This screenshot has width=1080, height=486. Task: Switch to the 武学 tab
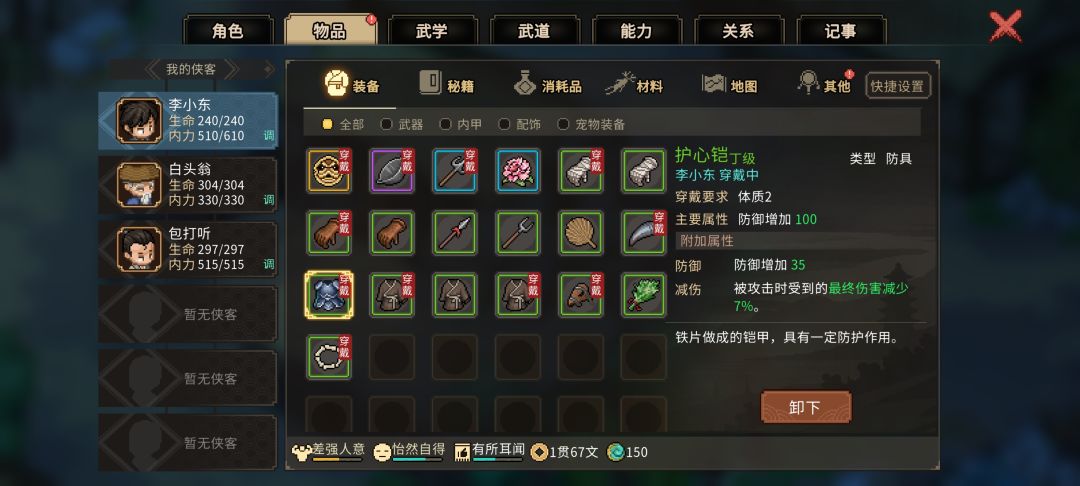[433, 31]
